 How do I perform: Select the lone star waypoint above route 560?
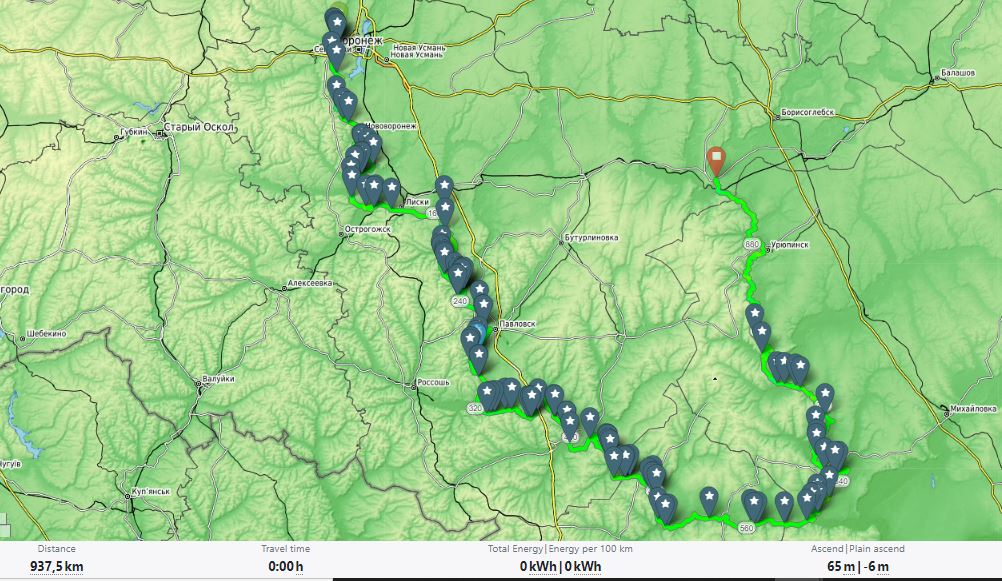[709, 501]
